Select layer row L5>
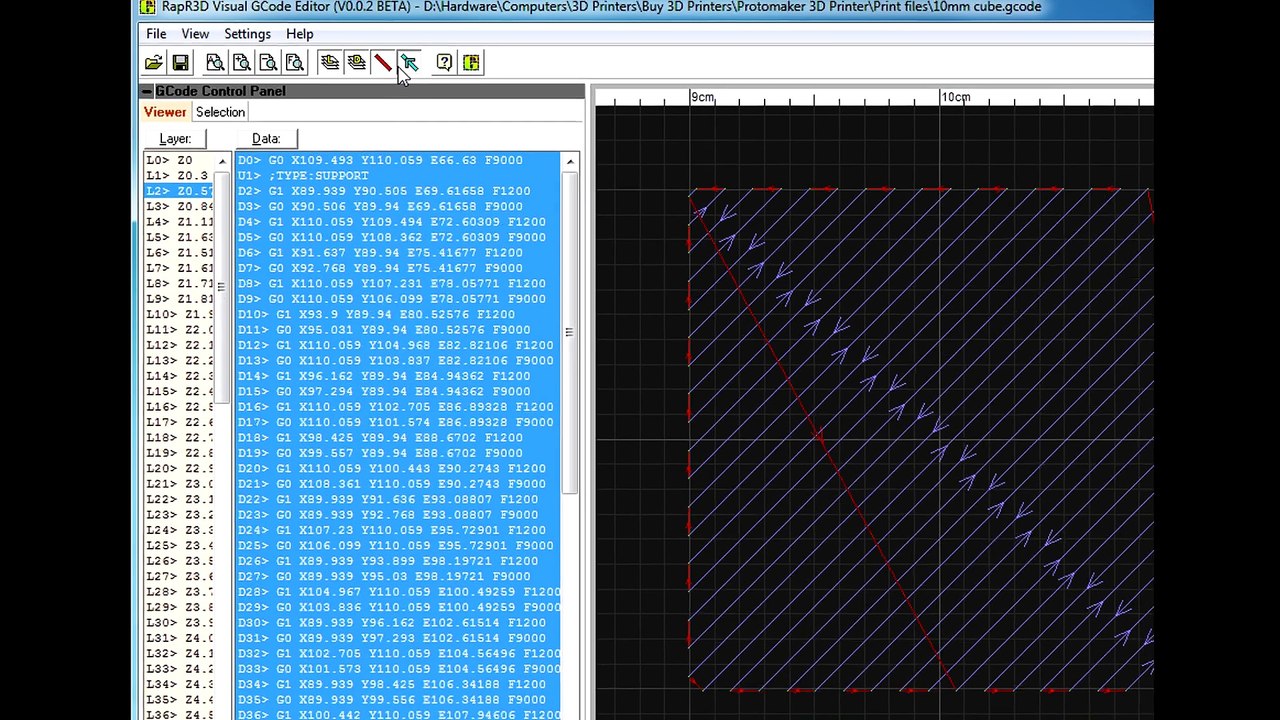Viewport: 1280px width, 720px height. 179,237
